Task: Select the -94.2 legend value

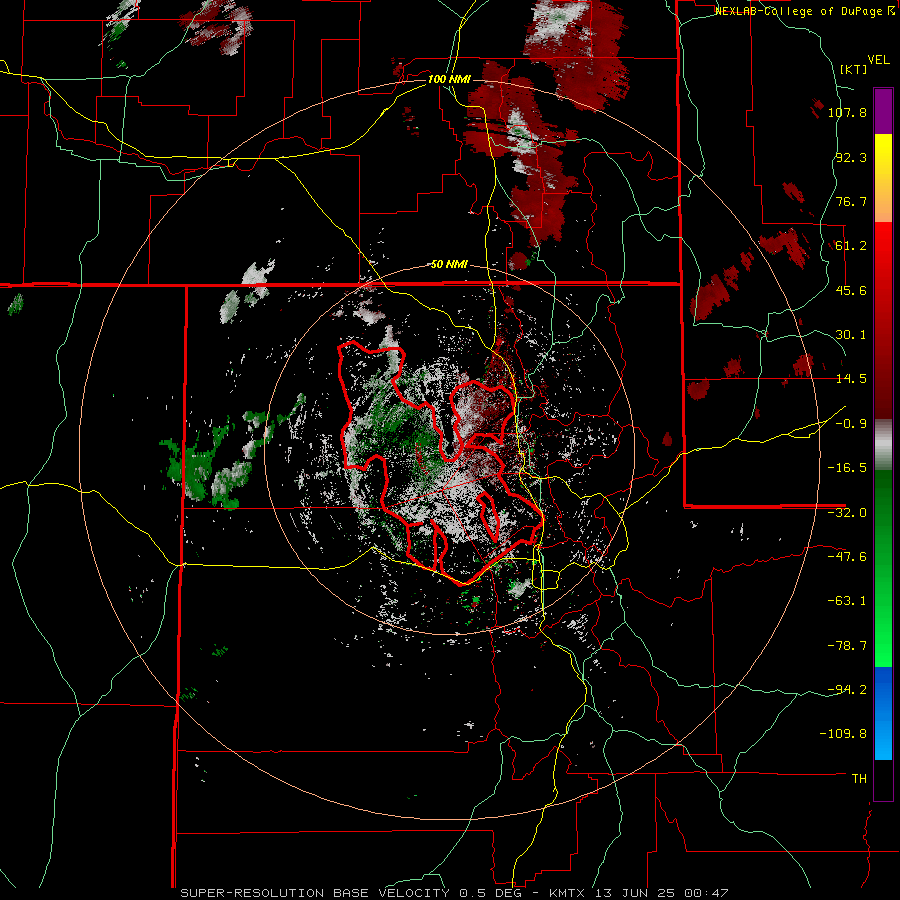Action: [x=847, y=690]
